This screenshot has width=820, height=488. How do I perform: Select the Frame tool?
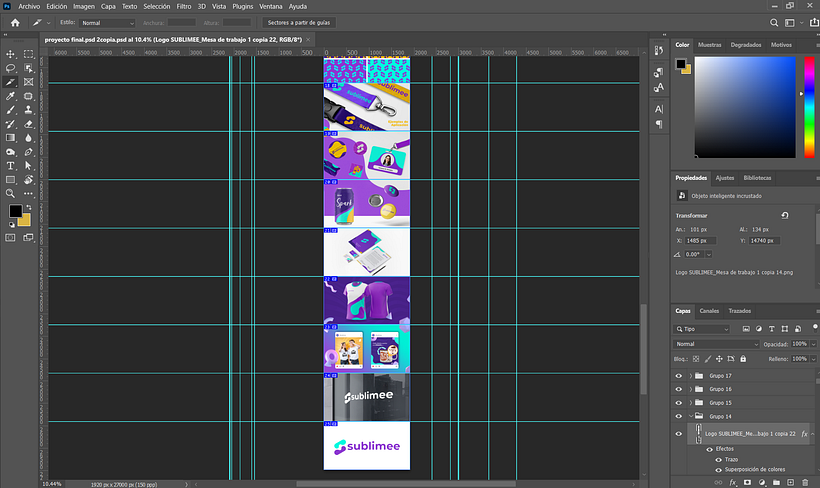tap(28, 82)
